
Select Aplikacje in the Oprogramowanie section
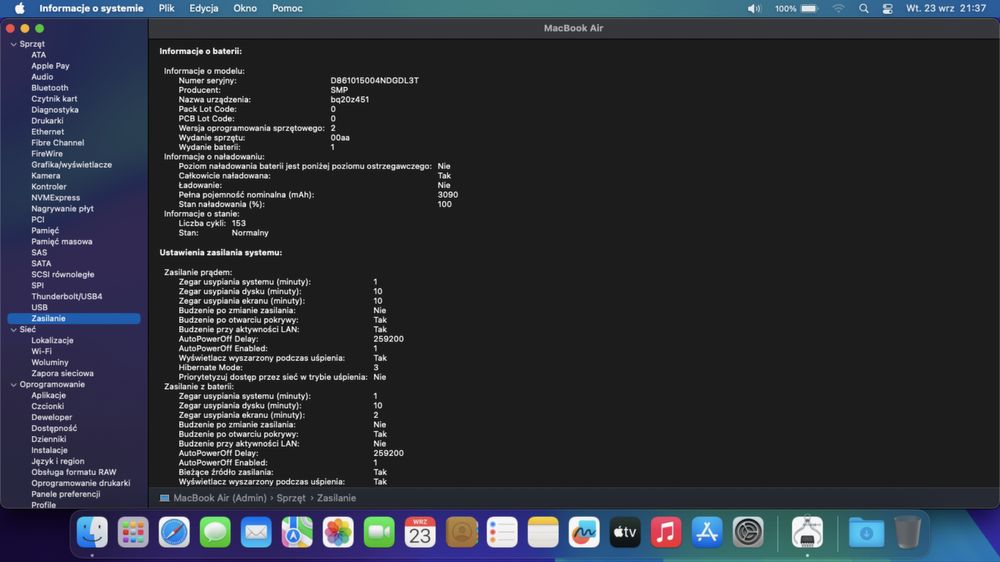[48, 396]
